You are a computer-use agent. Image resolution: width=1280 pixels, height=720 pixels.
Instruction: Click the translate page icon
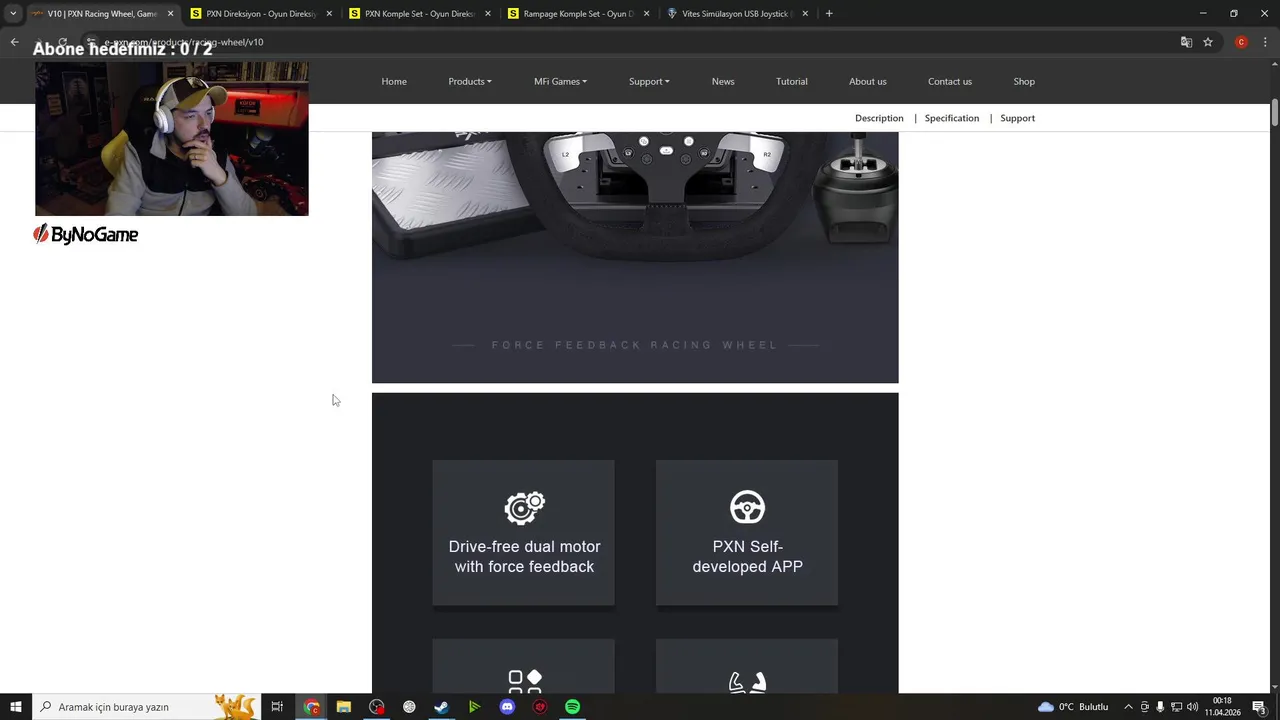click(x=1186, y=42)
